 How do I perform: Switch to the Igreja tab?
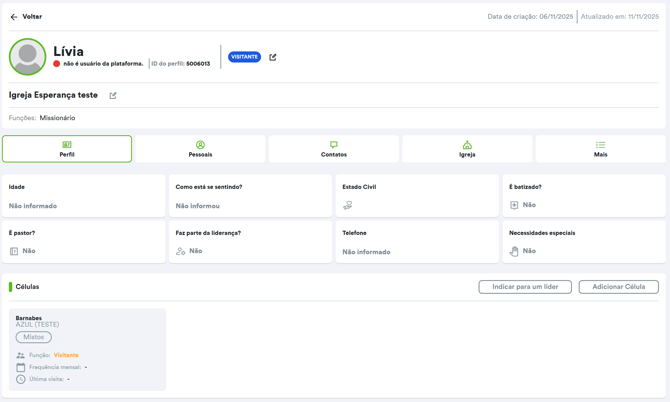[467, 149]
